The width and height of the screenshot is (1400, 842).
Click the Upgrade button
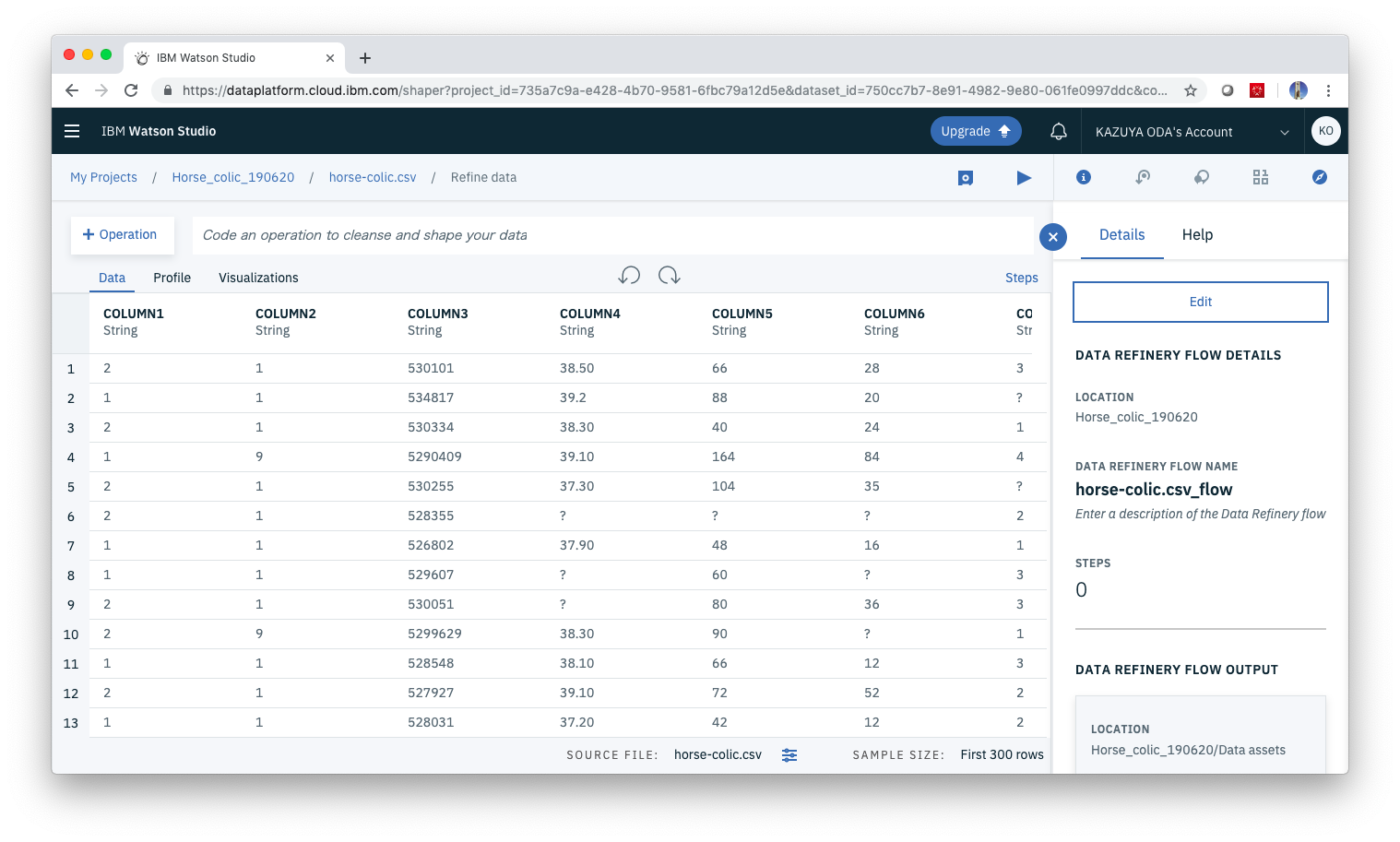coord(976,130)
